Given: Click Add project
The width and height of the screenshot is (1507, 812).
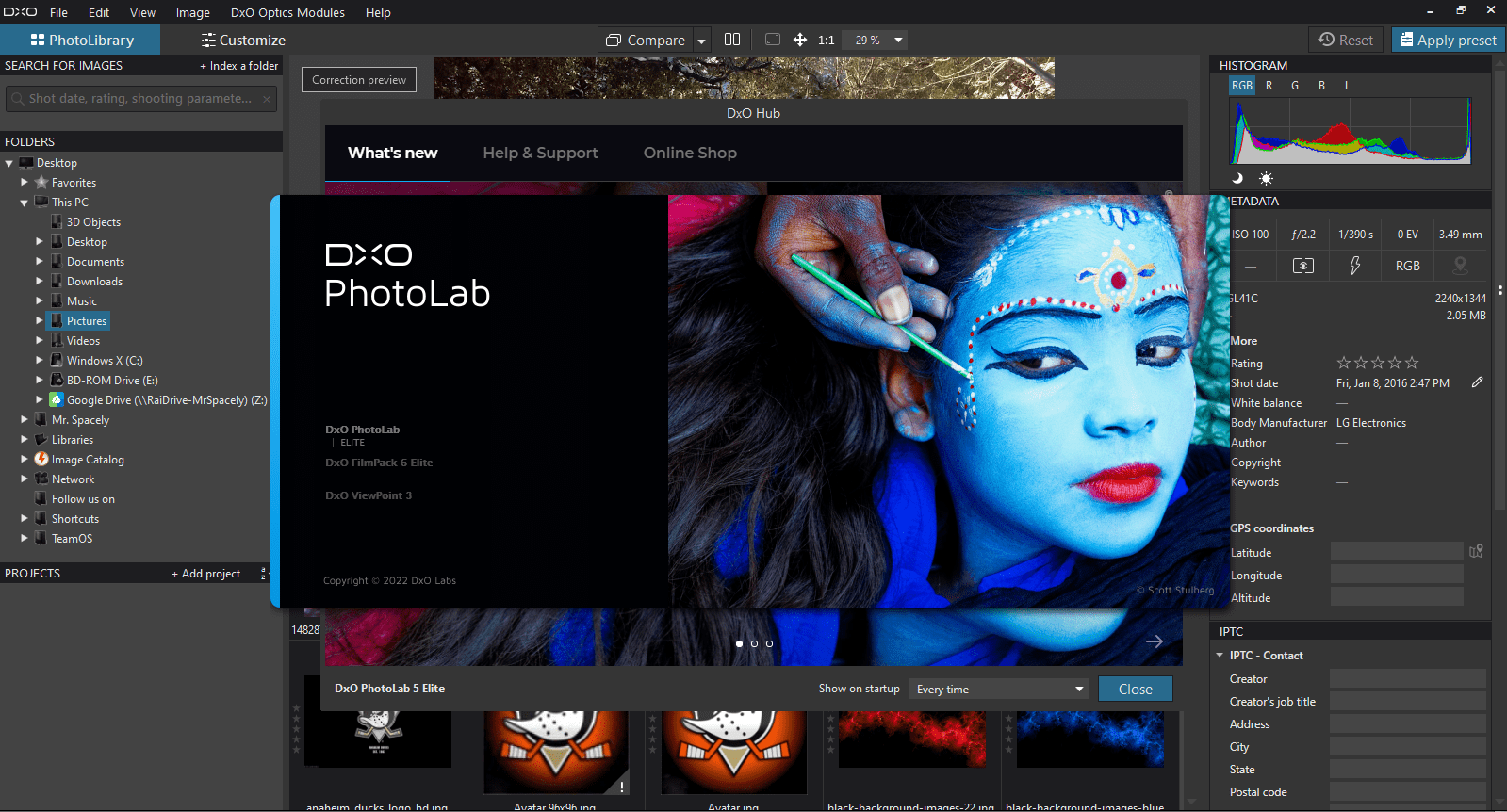Looking at the screenshot, I should 205,574.
